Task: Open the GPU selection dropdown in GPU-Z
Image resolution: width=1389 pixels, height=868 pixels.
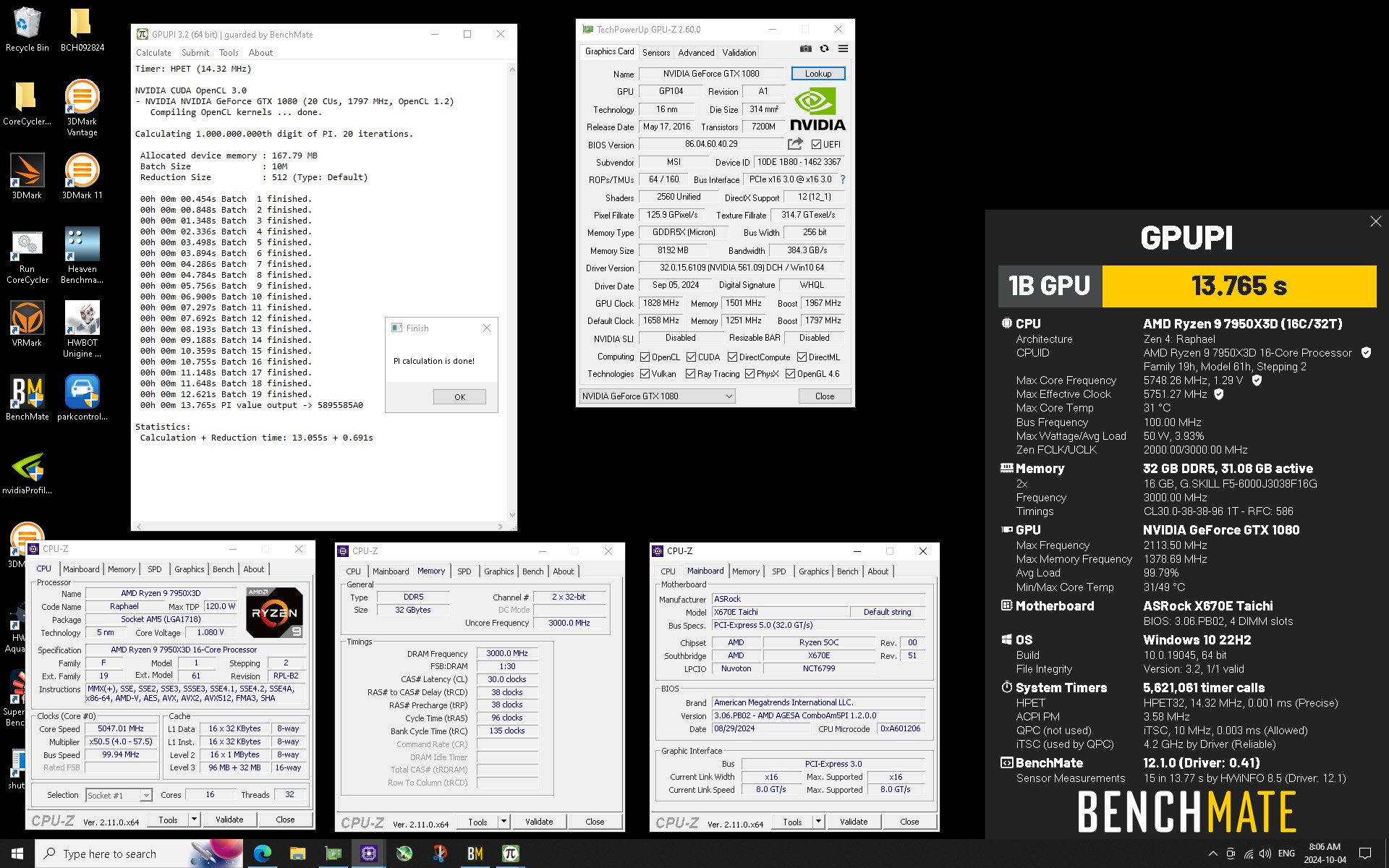Action: (x=657, y=396)
